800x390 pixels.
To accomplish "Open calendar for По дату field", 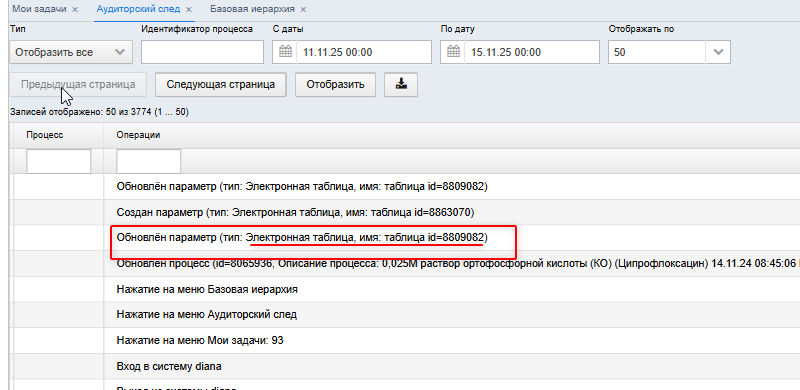I will pyautogui.click(x=453, y=52).
